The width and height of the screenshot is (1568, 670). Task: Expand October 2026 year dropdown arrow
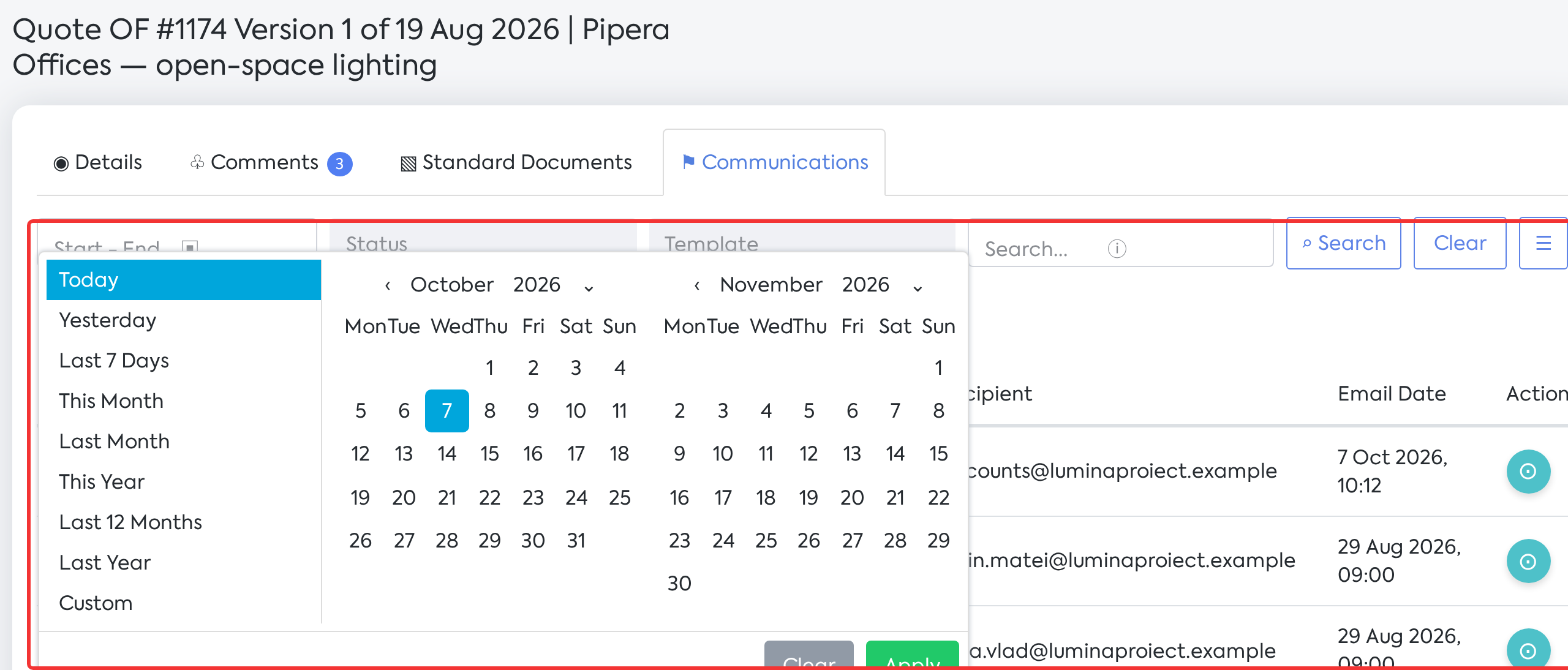coord(589,287)
